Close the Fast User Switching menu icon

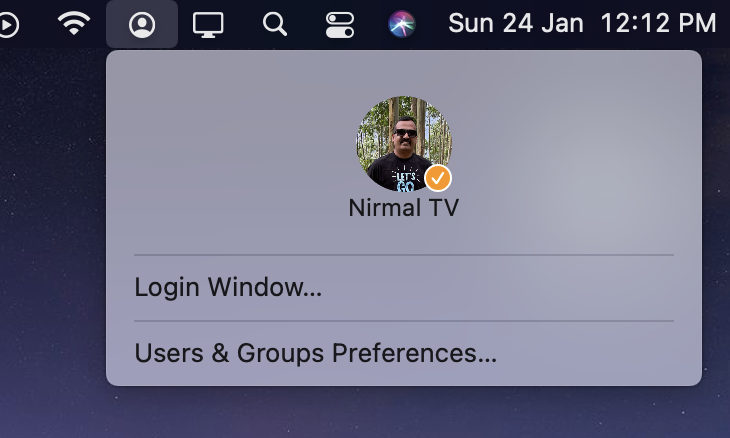point(142,25)
